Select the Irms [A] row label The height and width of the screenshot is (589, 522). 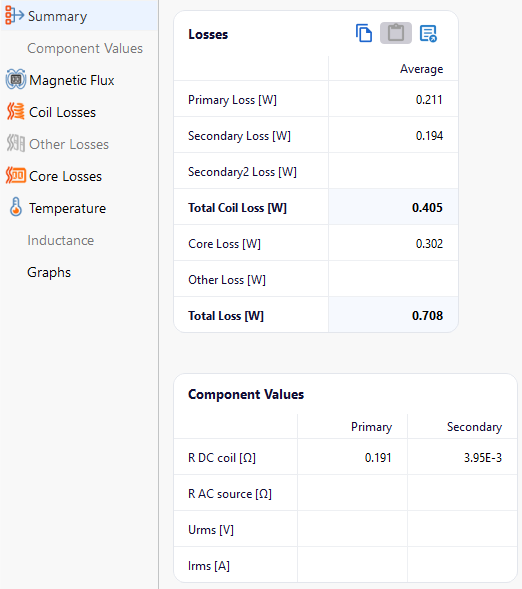(x=209, y=566)
